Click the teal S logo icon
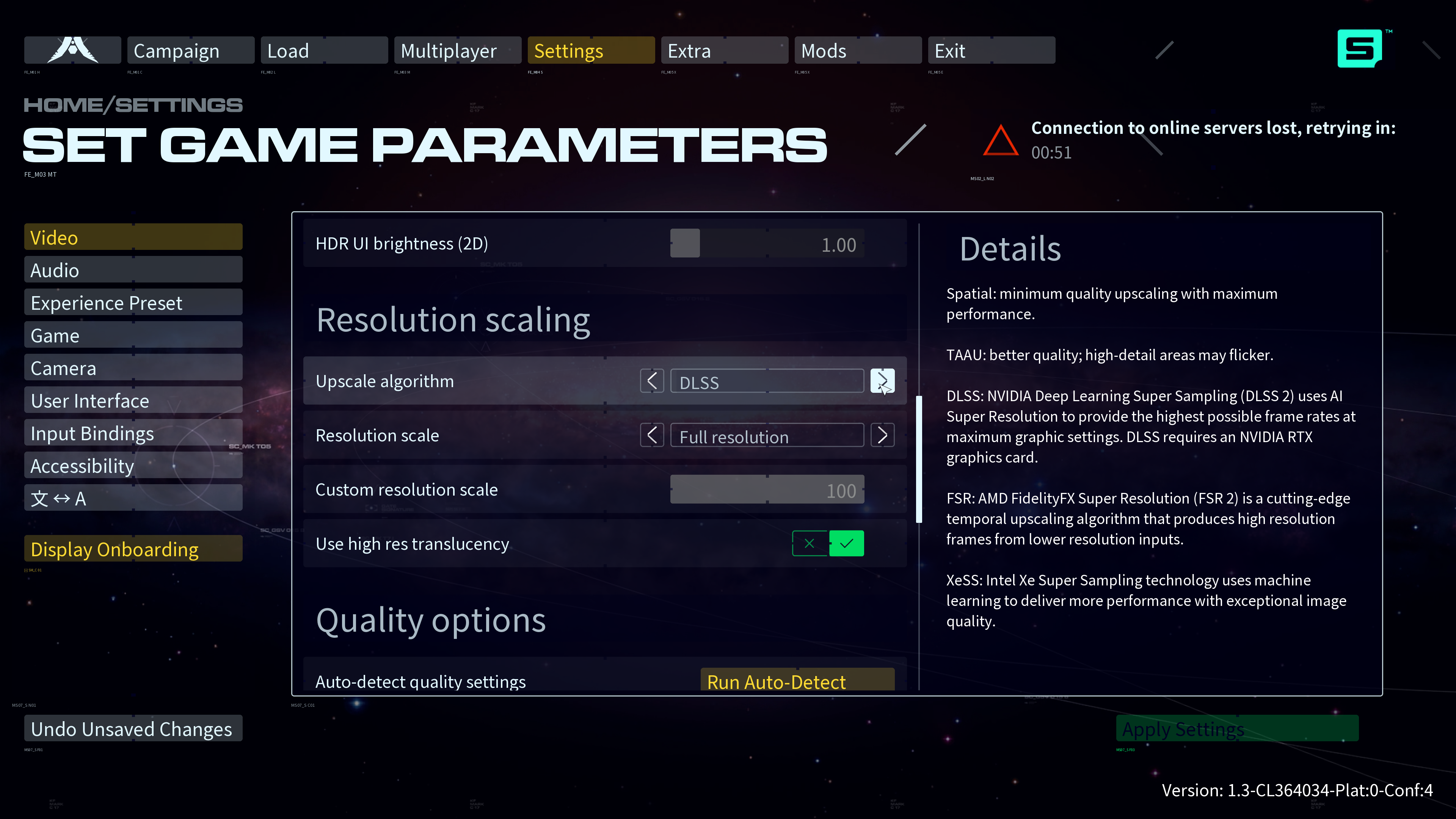1456x819 pixels. (x=1359, y=49)
